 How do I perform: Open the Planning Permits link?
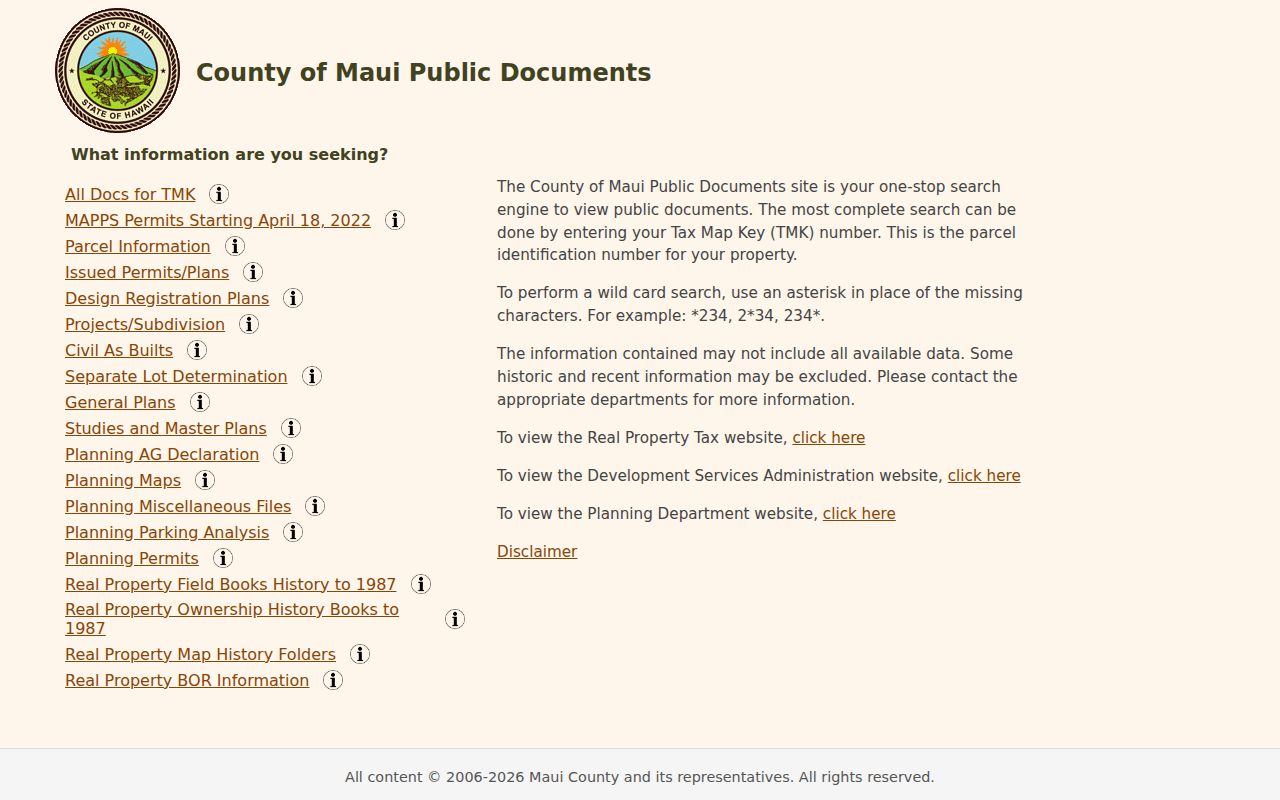132,558
